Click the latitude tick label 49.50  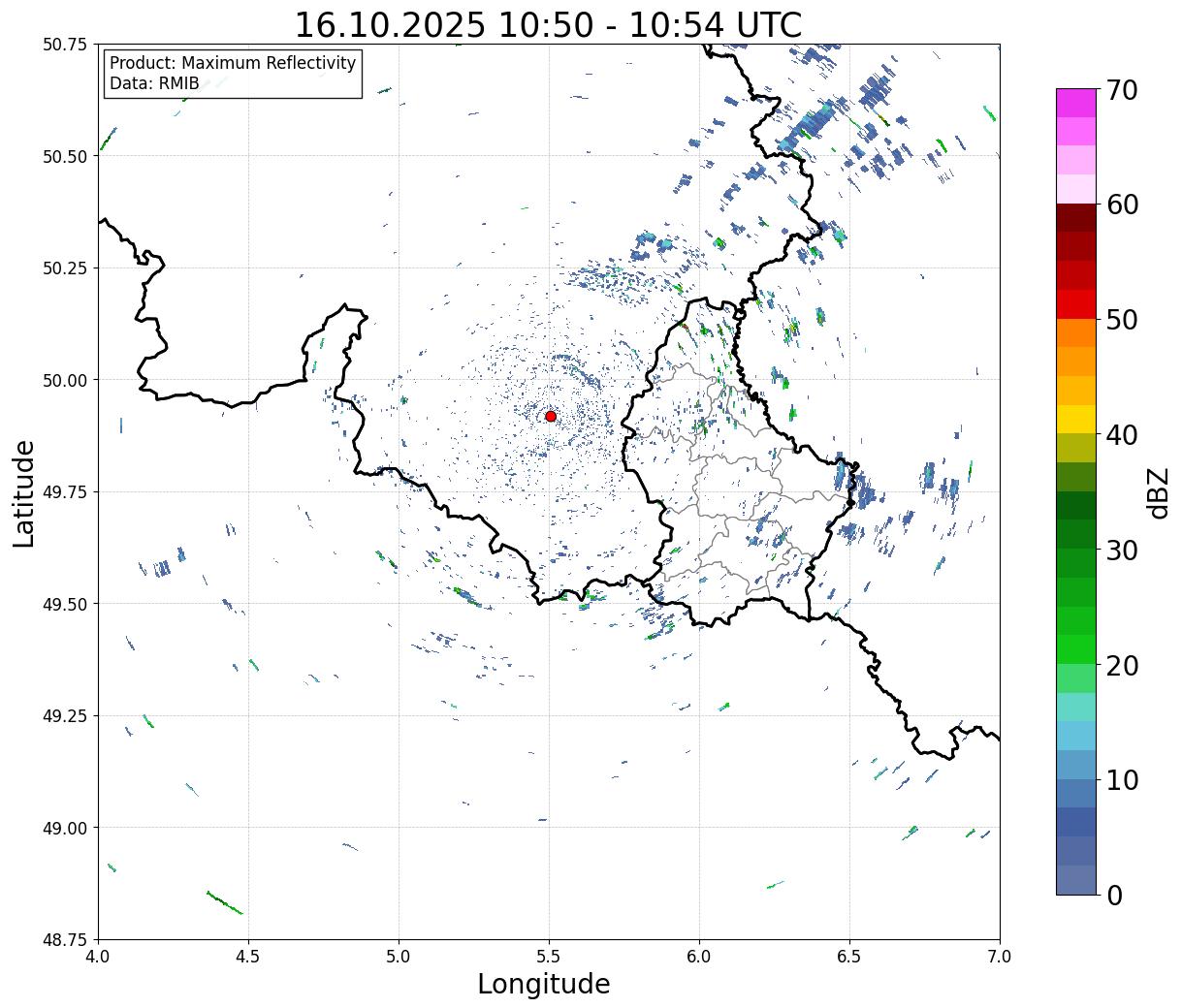point(65,604)
